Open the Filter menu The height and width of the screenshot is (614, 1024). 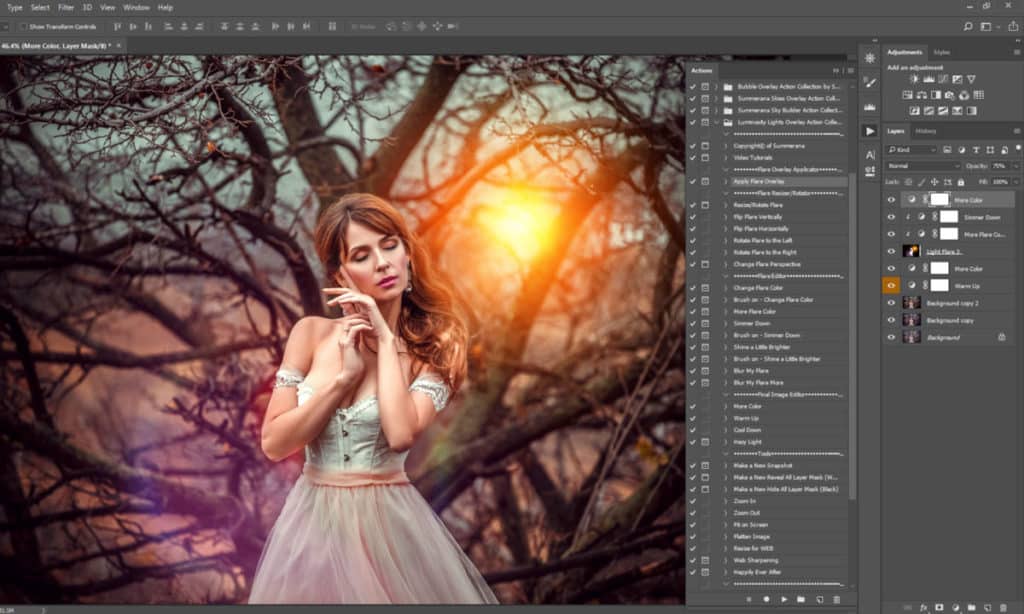[66, 7]
